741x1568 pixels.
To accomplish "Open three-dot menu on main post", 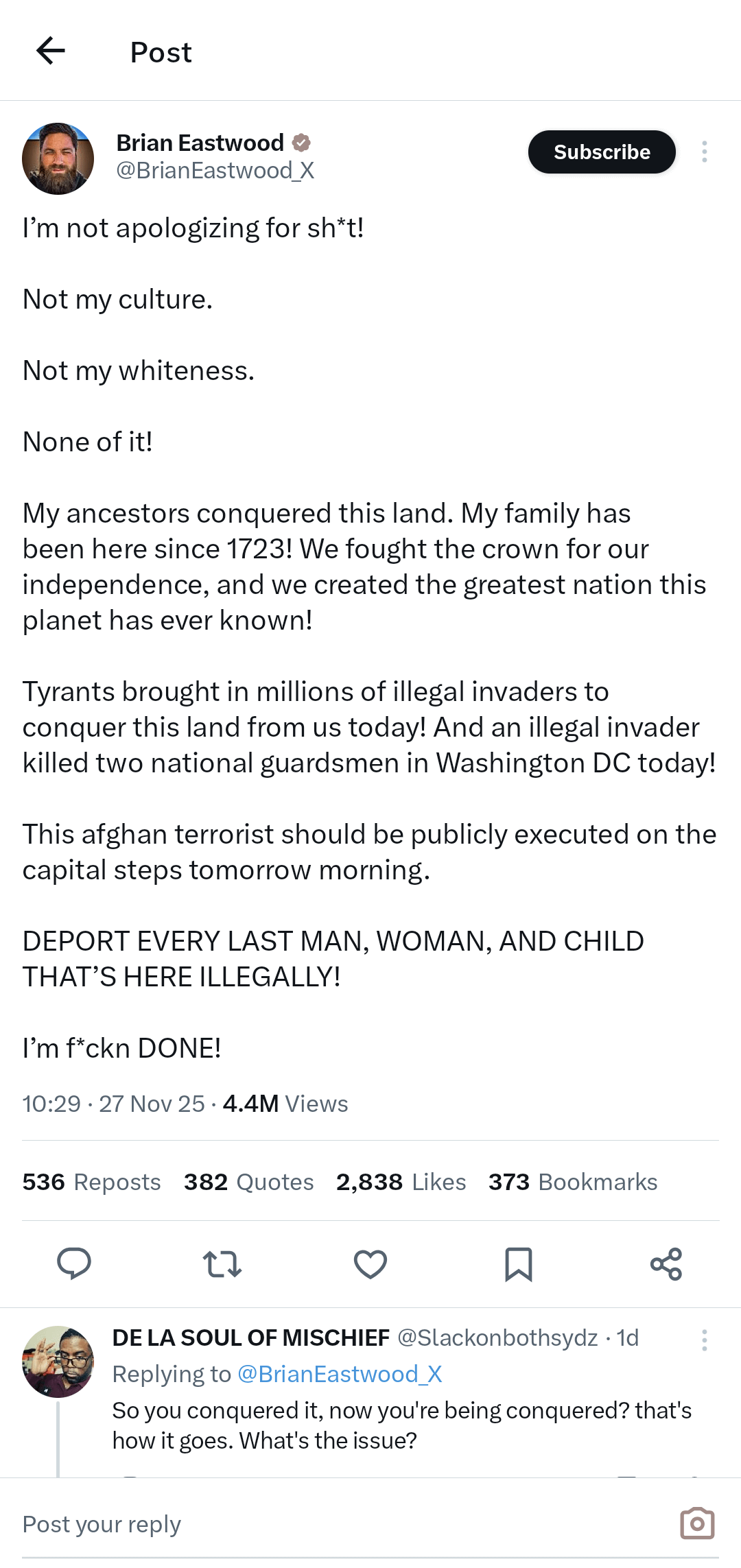I will [x=704, y=152].
